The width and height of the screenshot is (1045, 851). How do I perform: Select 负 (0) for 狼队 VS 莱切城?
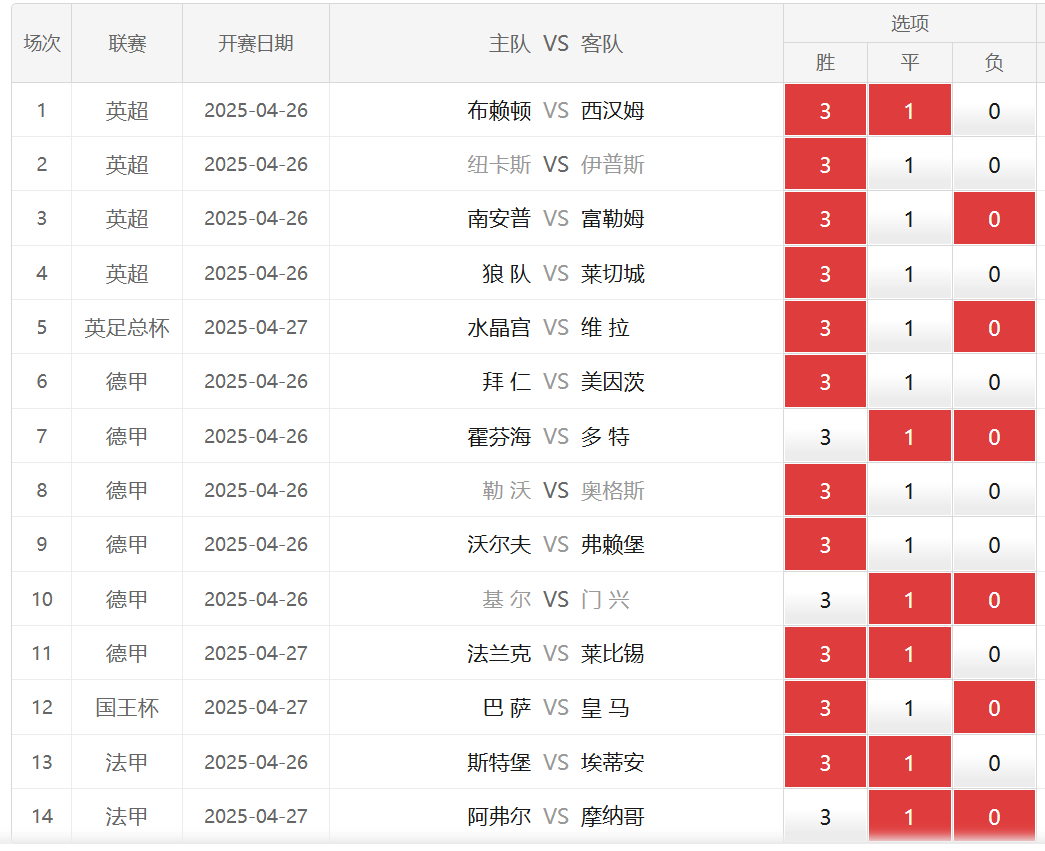point(994,273)
